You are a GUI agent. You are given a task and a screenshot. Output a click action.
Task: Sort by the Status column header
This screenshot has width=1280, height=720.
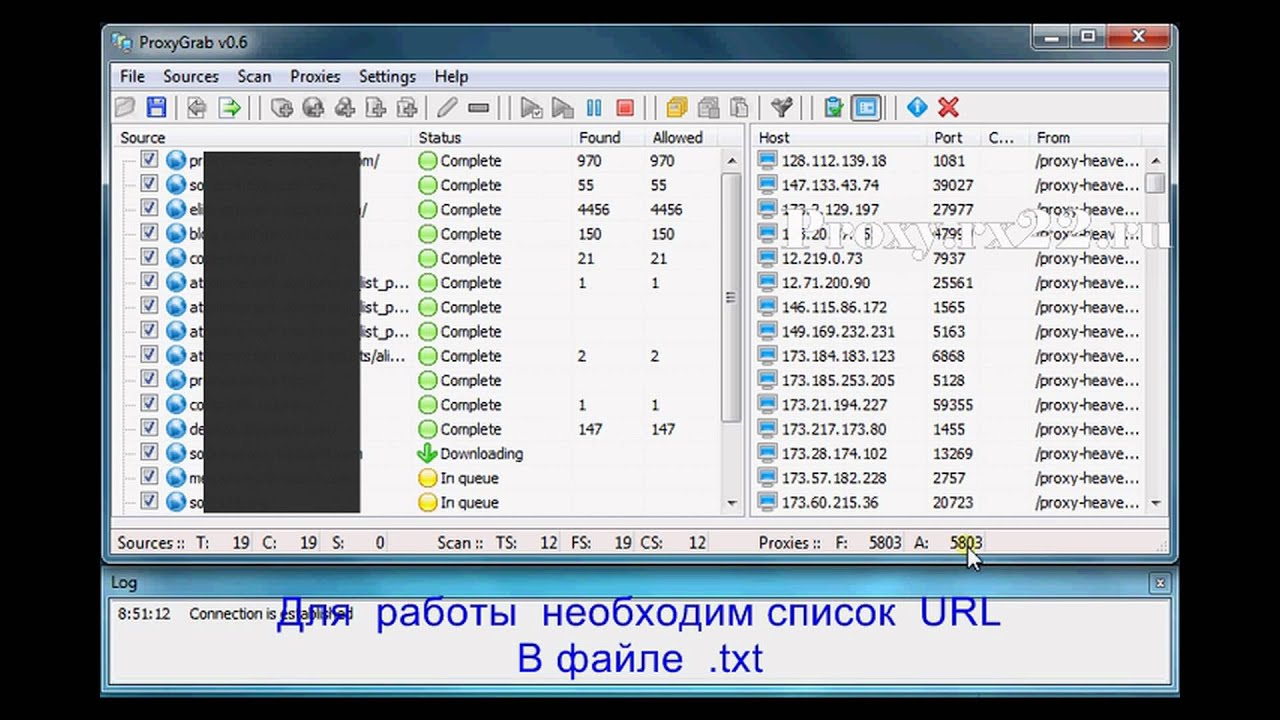pyautogui.click(x=491, y=137)
